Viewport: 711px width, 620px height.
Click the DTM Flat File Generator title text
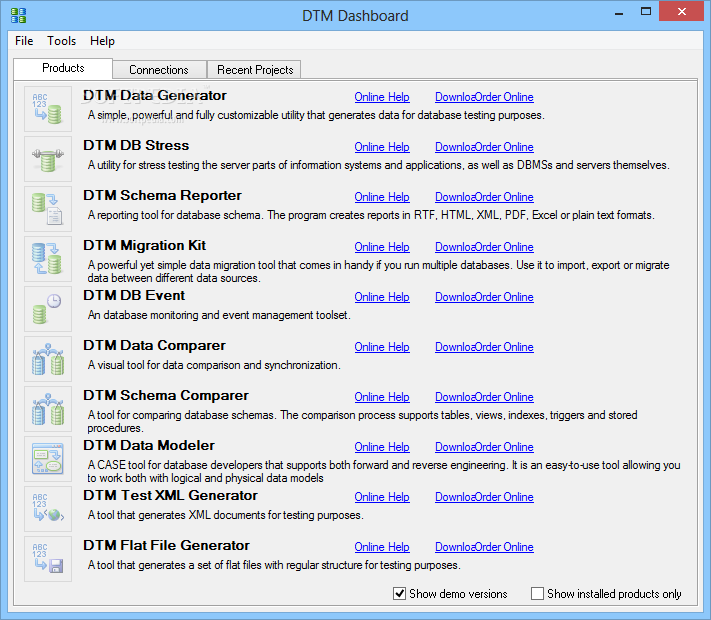(x=166, y=545)
